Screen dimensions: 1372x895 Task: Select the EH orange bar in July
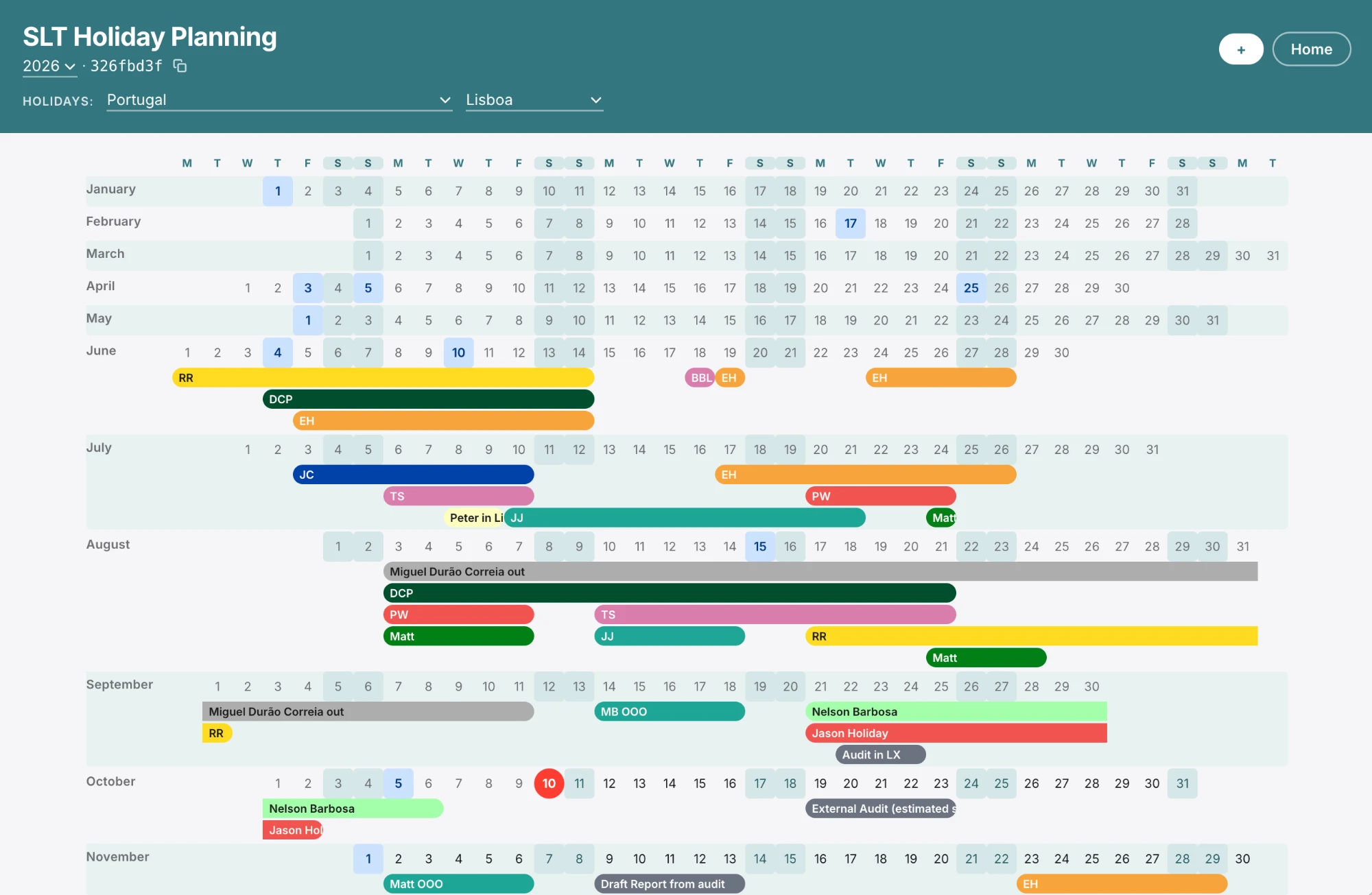point(865,475)
